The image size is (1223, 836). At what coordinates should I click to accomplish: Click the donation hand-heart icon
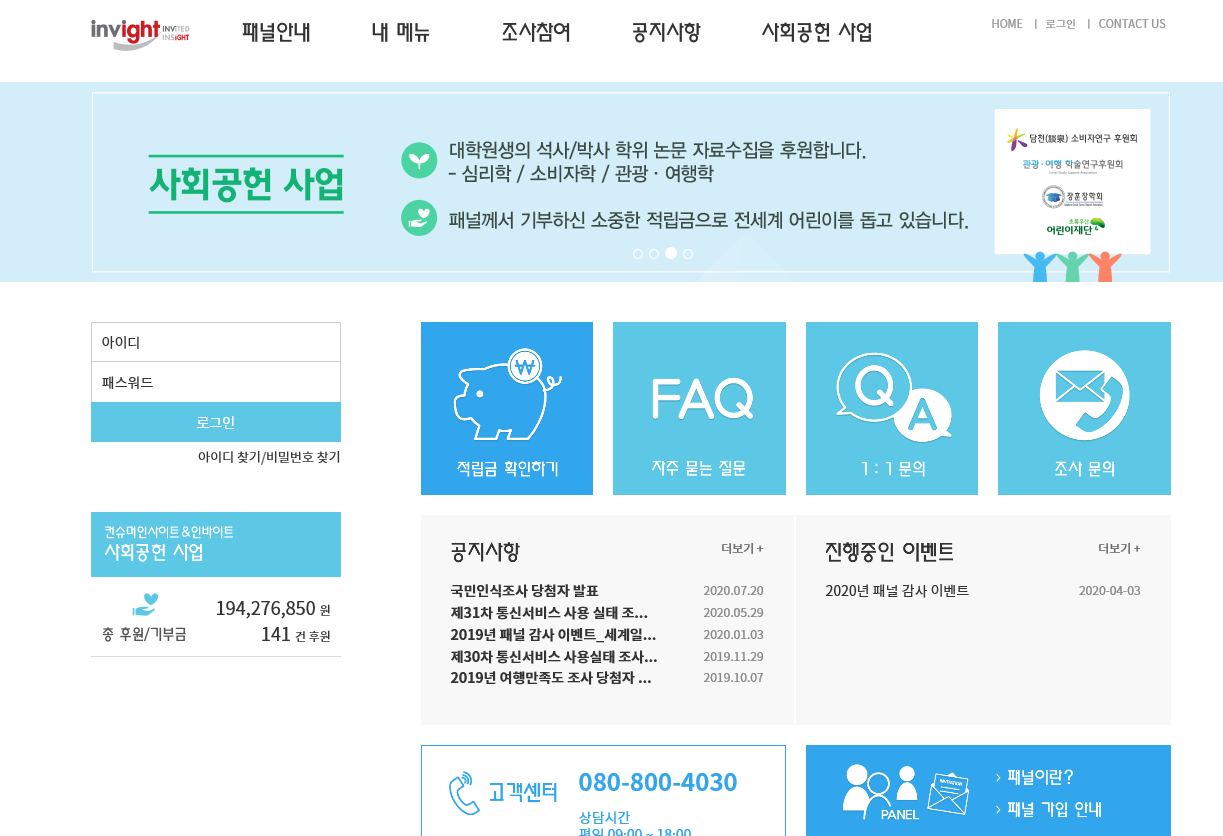pyautogui.click(x=145, y=605)
